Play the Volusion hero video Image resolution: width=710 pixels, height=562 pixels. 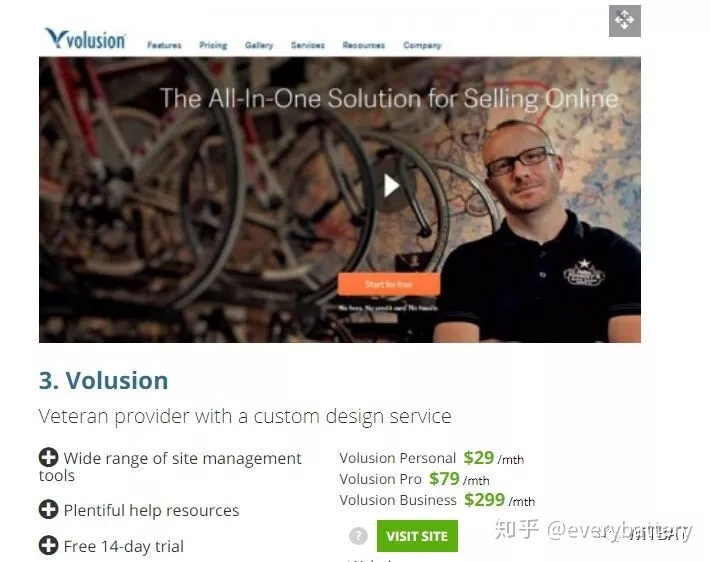[x=391, y=186]
